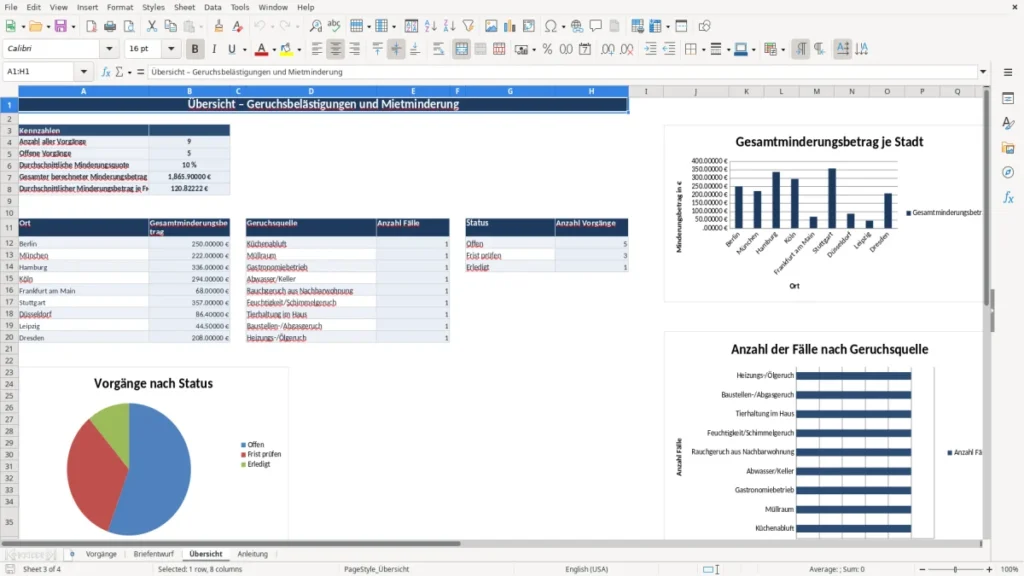Click Export as PDF icon

(x=91, y=26)
